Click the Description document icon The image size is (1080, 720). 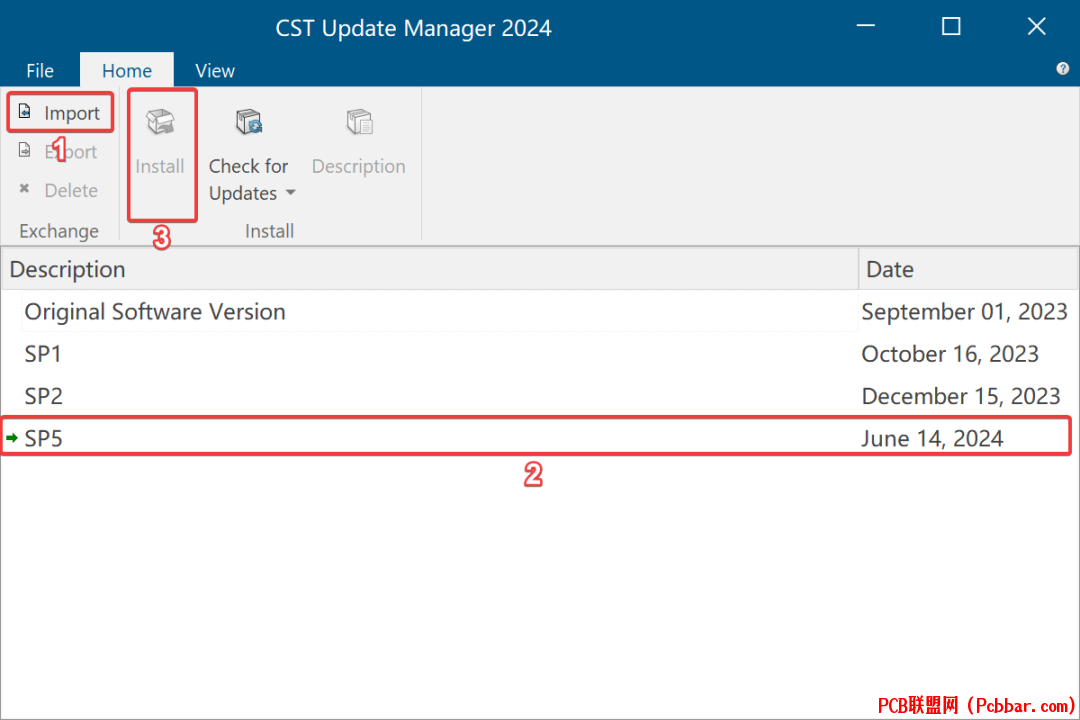pos(359,122)
